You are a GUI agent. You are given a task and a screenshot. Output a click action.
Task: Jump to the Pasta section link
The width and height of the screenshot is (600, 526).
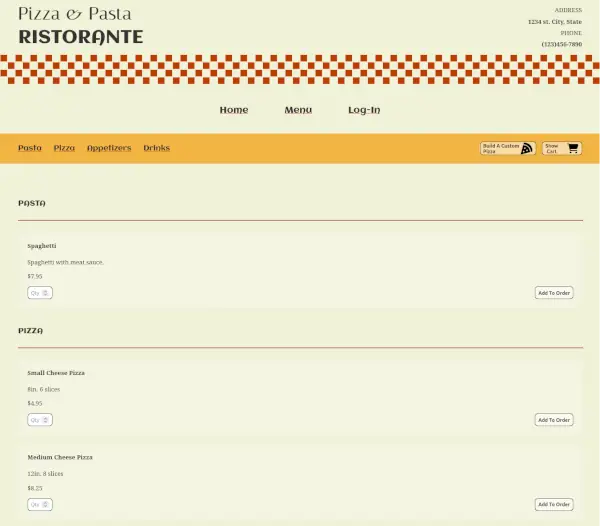[30, 148]
